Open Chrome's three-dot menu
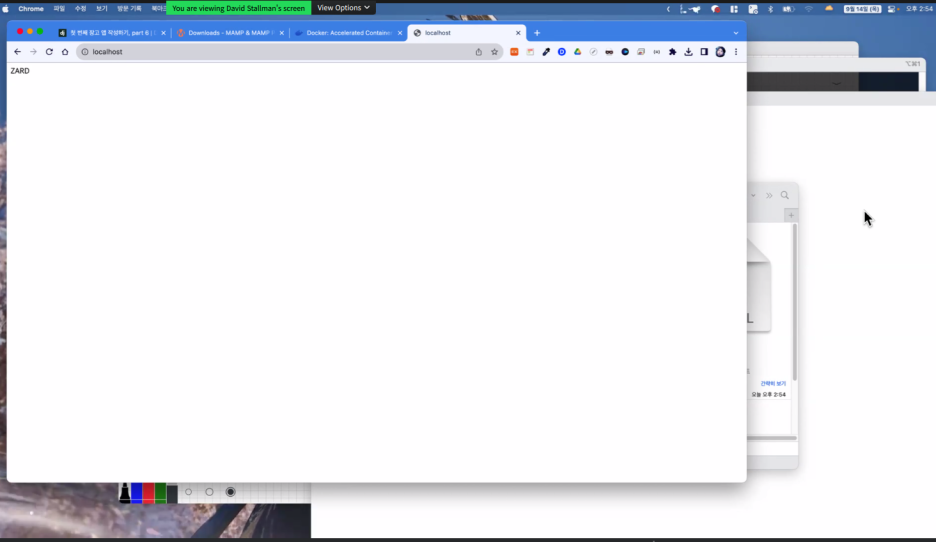The width and height of the screenshot is (936, 542). (736, 52)
